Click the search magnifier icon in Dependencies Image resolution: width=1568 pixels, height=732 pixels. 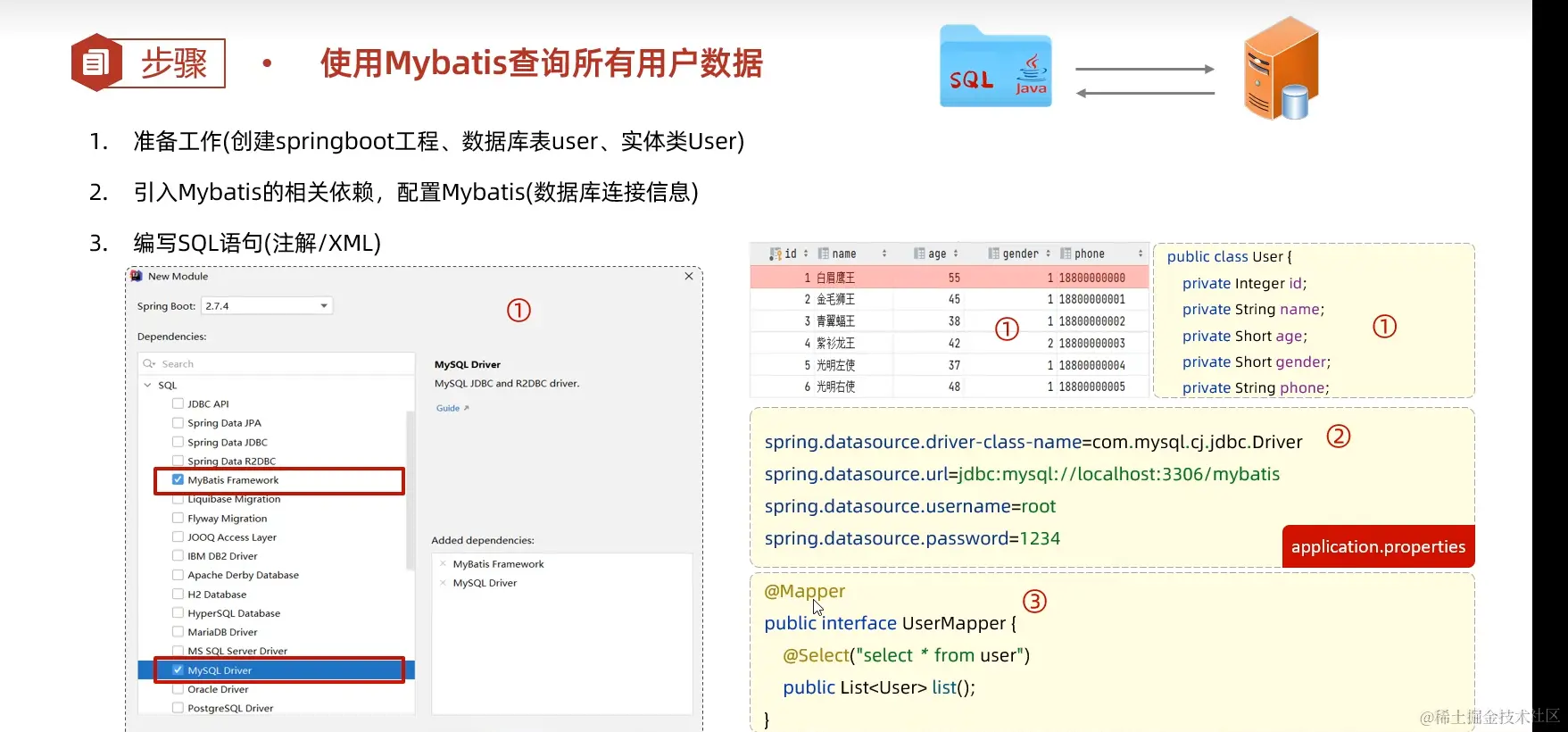click(x=149, y=364)
